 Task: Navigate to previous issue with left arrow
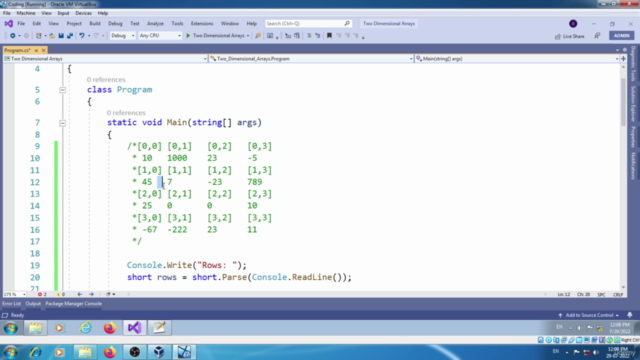80,294
